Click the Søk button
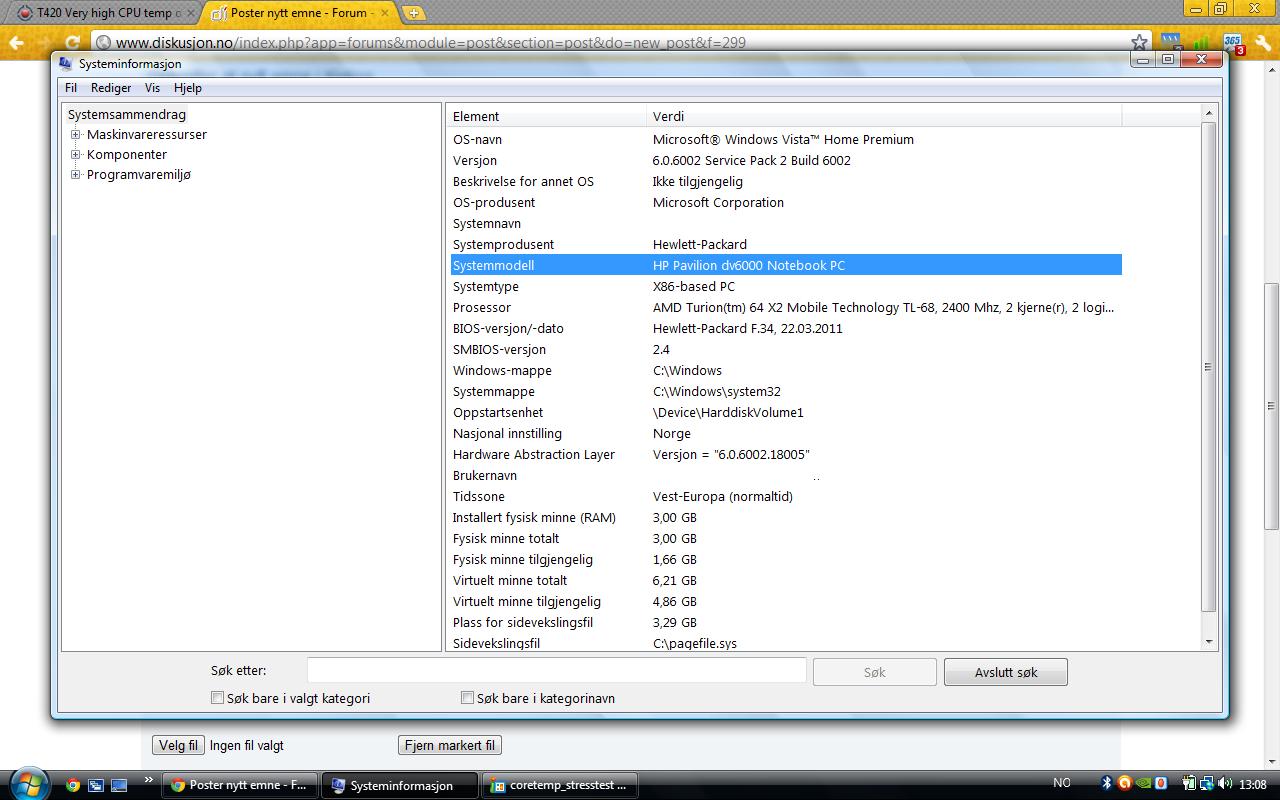1280x800 pixels. click(874, 672)
